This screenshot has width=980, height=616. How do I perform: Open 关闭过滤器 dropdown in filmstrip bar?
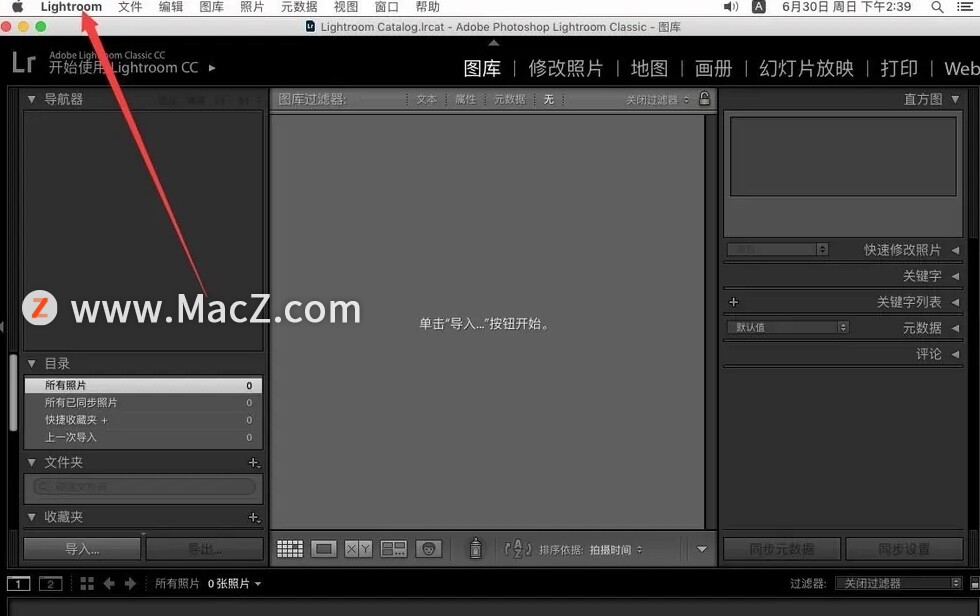pyautogui.click(x=898, y=584)
